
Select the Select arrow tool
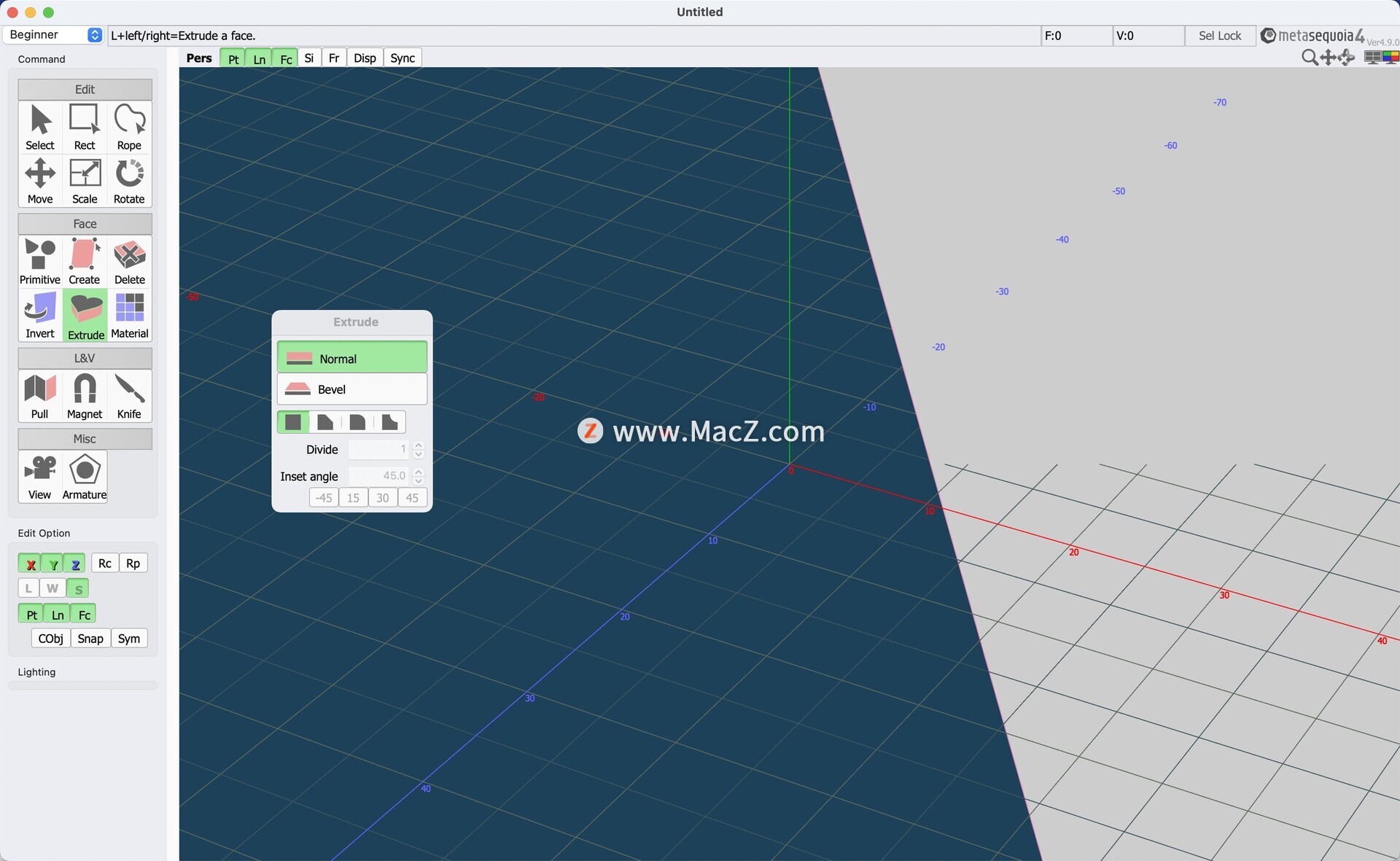click(x=40, y=127)
